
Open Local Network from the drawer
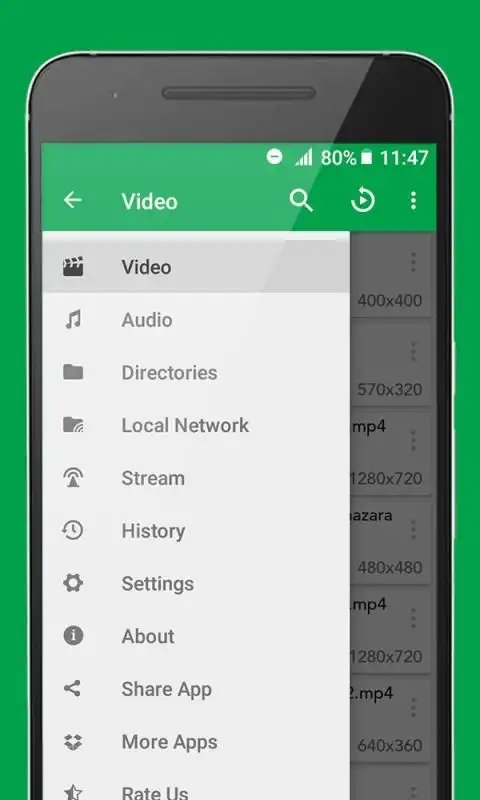196,424
